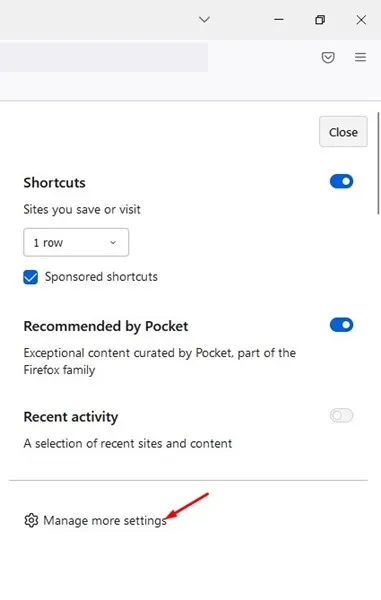Open the Save to Pocket icon

(328, 57)
